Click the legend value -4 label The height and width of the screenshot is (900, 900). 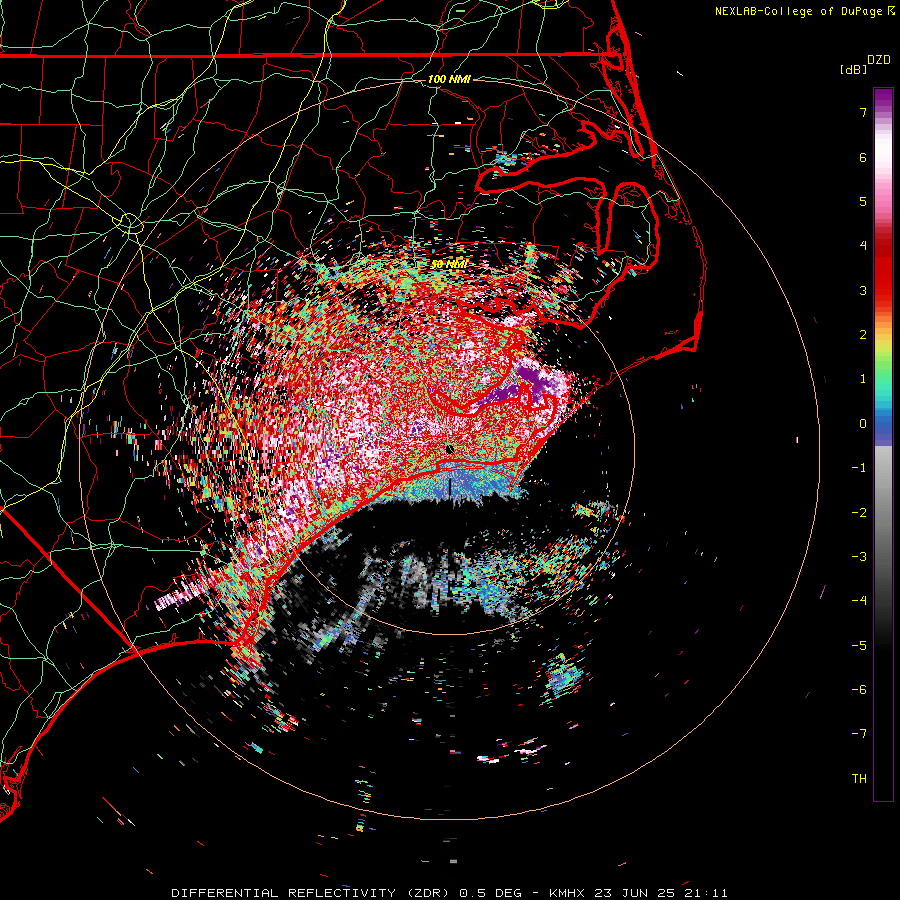tap(859, 601)
